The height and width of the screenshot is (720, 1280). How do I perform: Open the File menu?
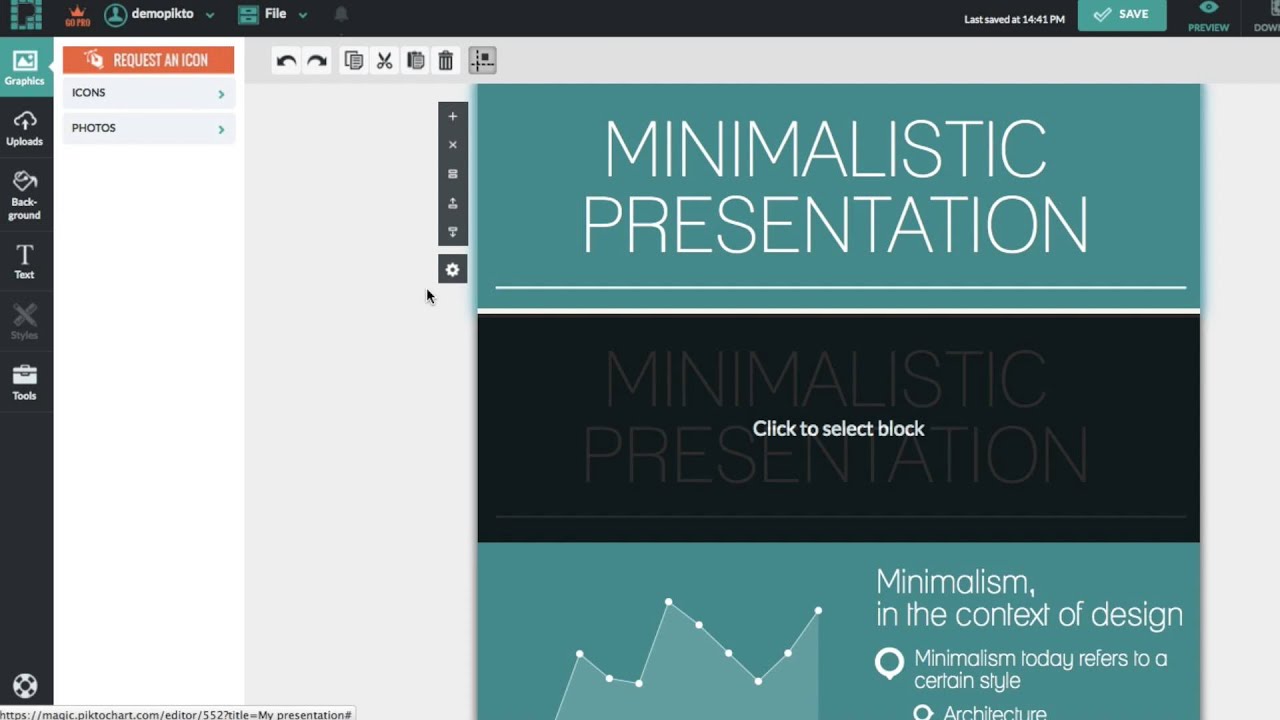(275, 14)
